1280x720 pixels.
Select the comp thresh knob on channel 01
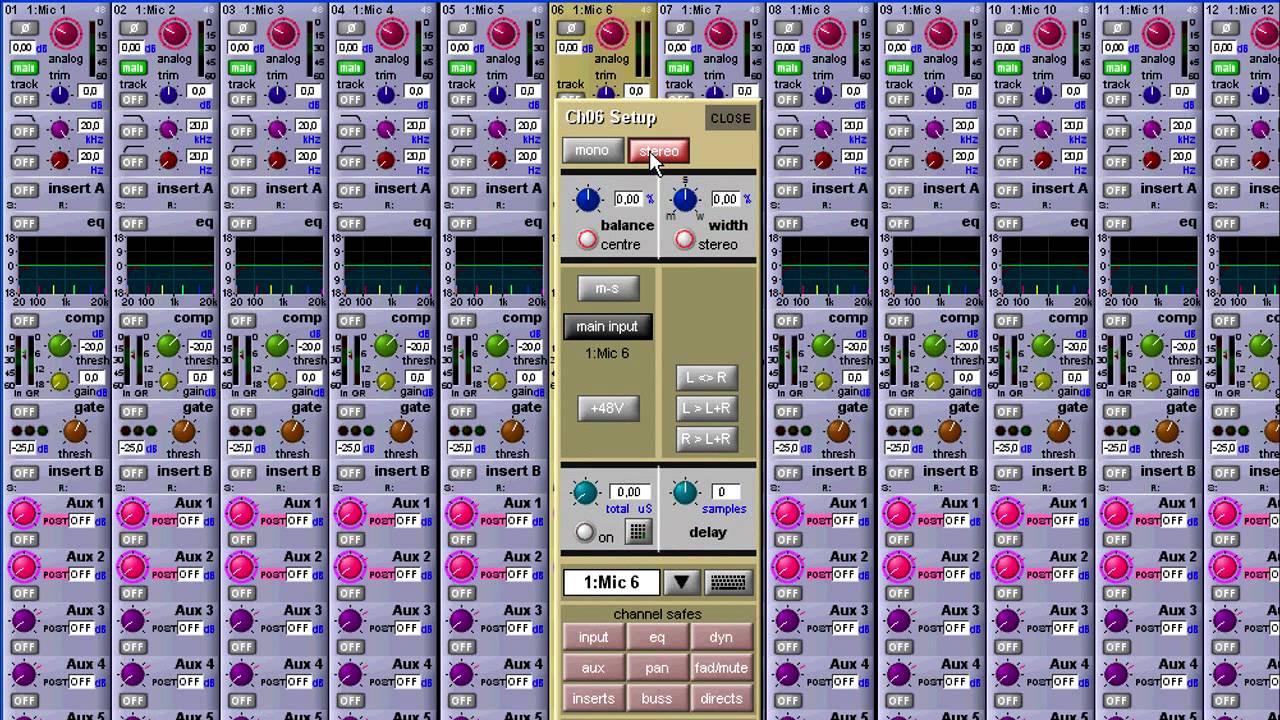[59, 346]
